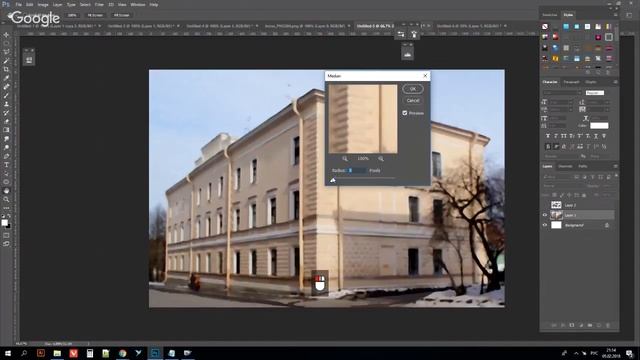
Task: Select the Eraser tool
Action: tap(6, 121)
